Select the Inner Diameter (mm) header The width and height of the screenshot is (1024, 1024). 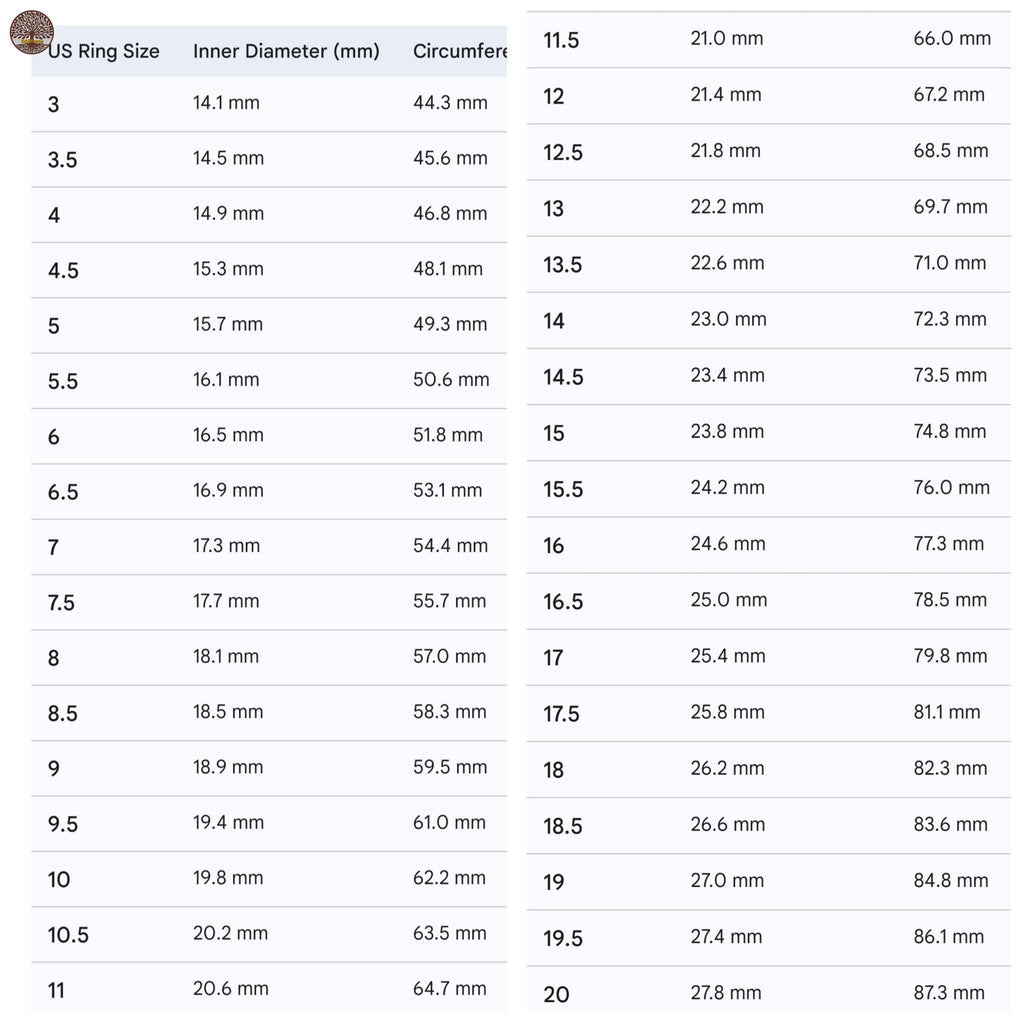[286, 52]
